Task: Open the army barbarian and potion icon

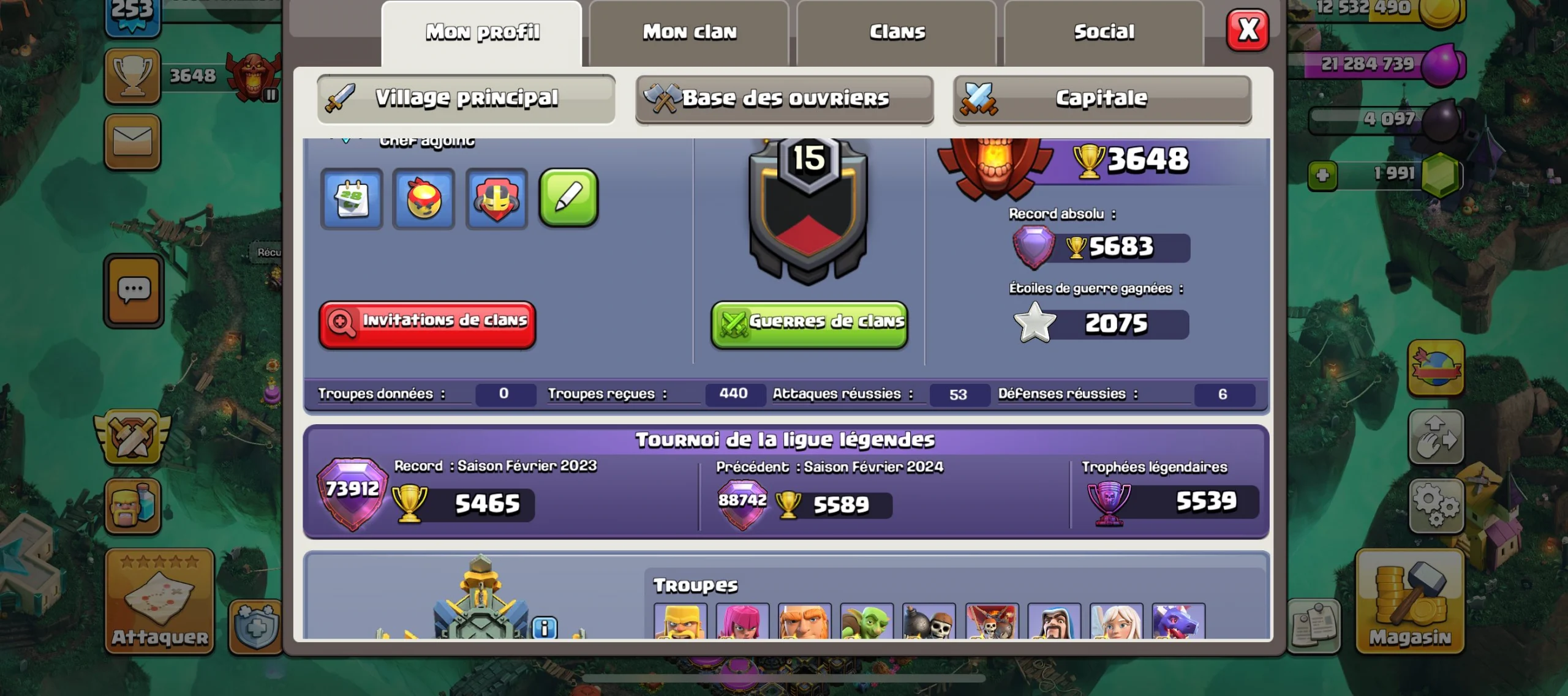Action: click(132, 505)
